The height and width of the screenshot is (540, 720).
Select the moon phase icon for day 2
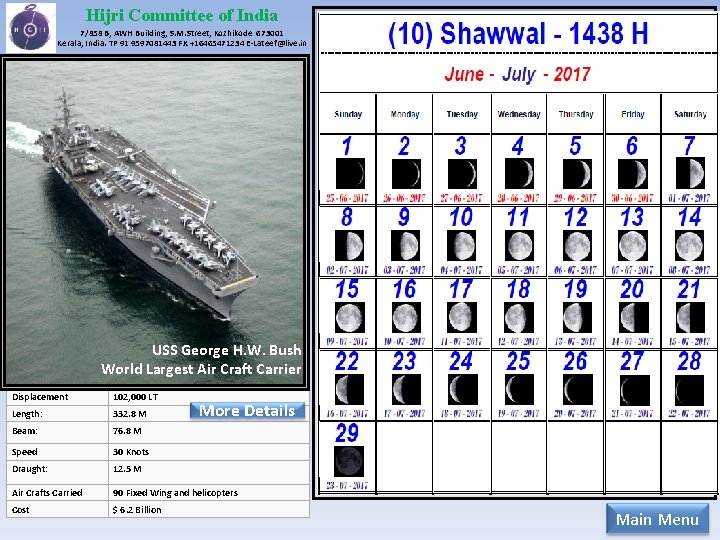click(406, 174)
